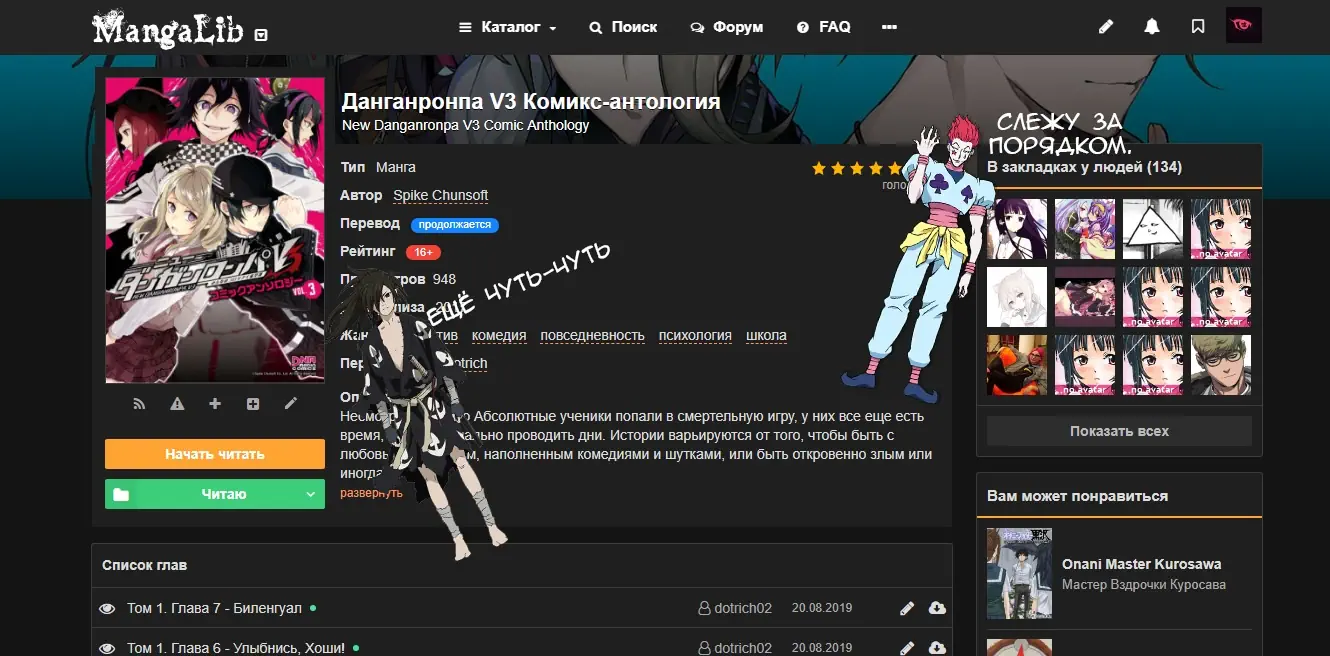Click the views count 948
This screenshot has height=656, width=1330.
coord(444,279)
